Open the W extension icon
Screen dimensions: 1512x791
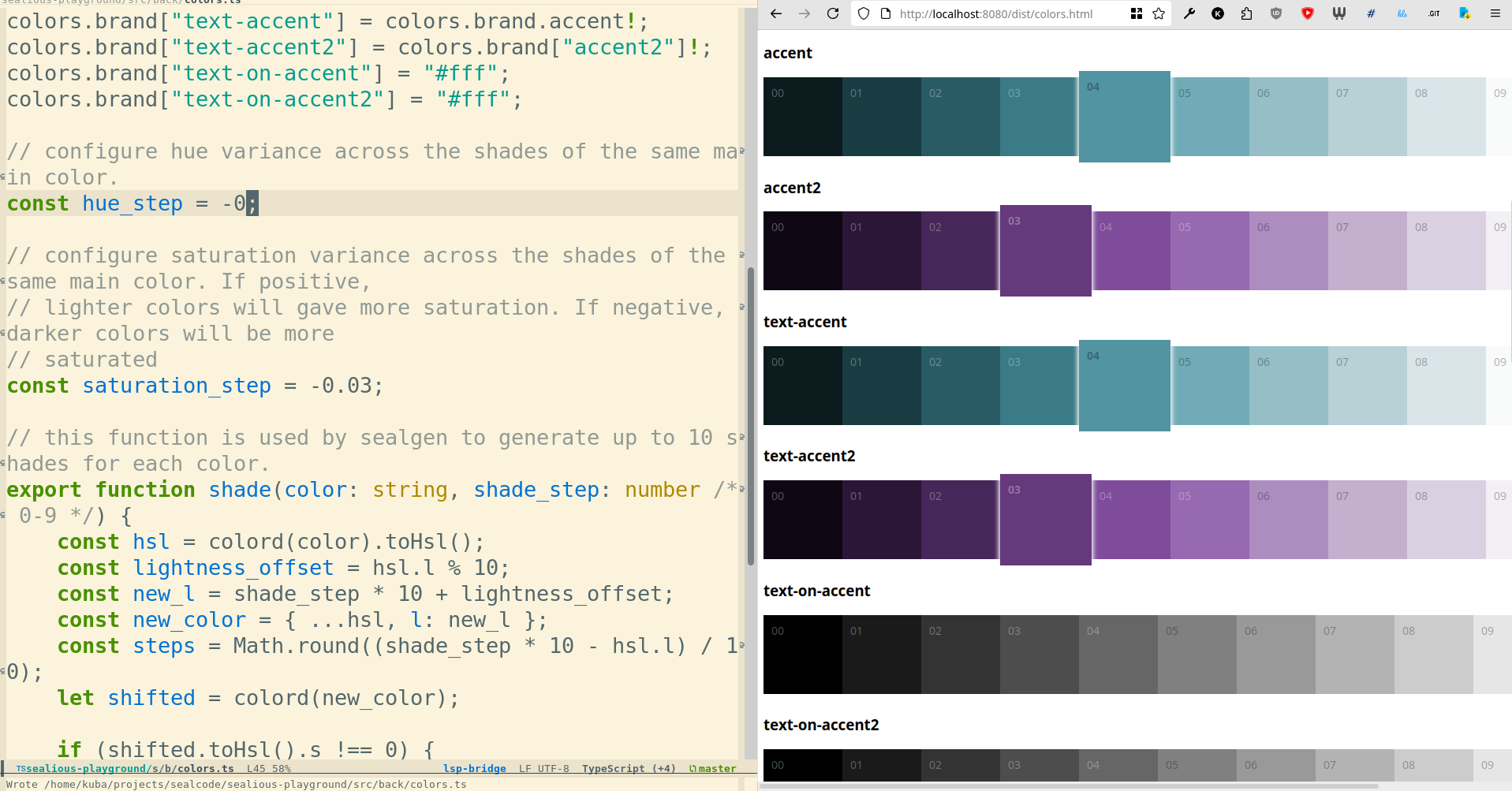(x=1338, y=13)
